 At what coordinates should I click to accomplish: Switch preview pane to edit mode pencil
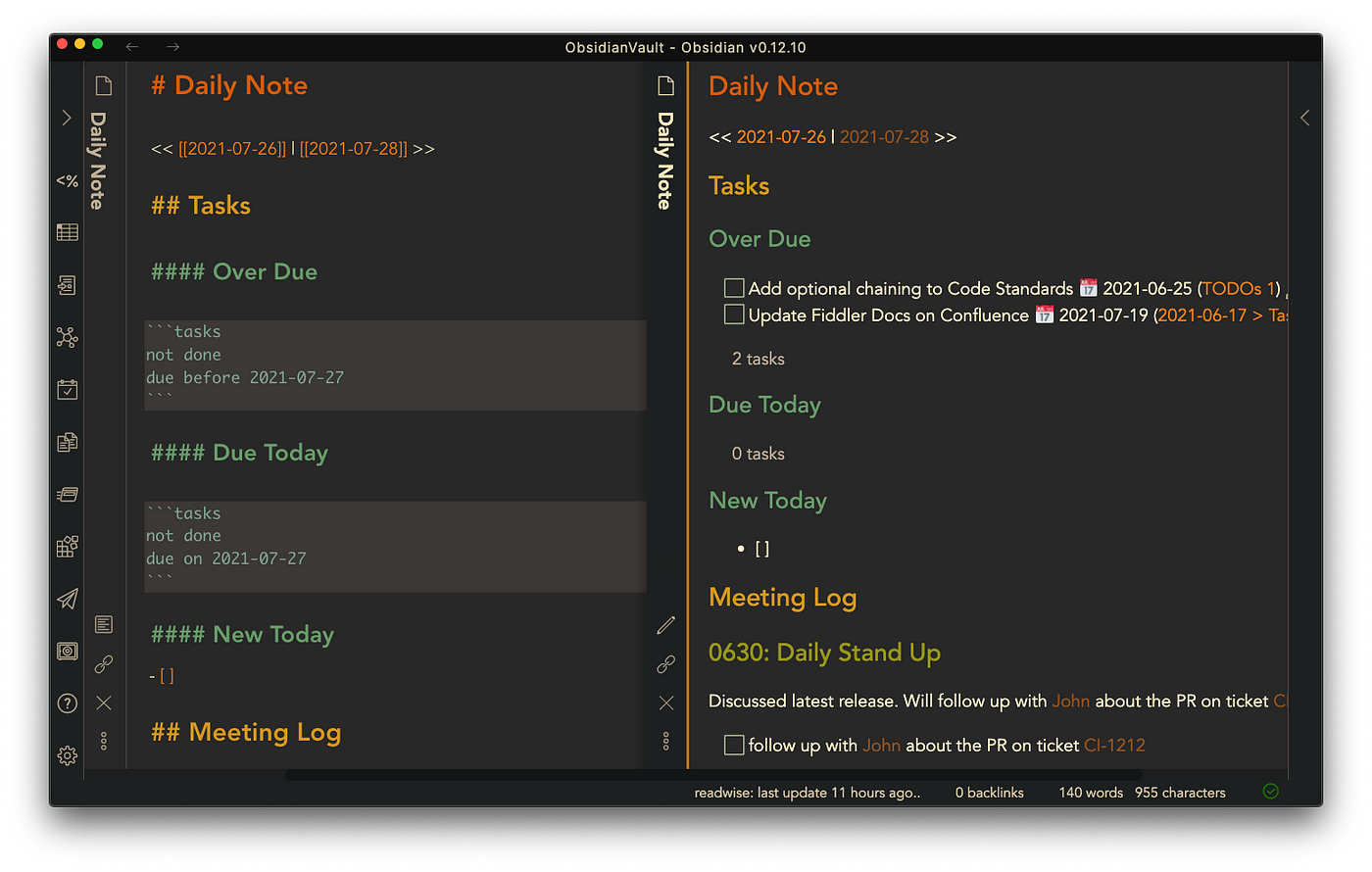coord(666,624)
